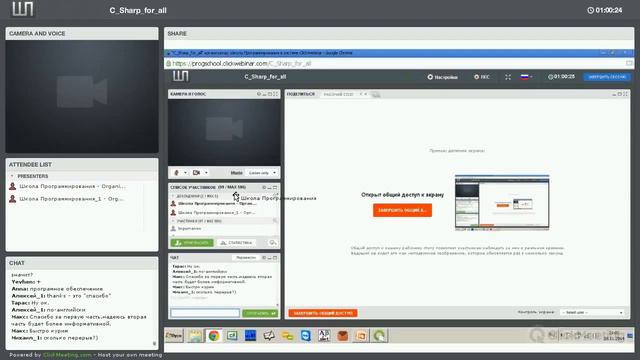Screen dimensions: 640x360
Task: Click the green circular arrow icon on taskbar
Action: coord(379,336)
